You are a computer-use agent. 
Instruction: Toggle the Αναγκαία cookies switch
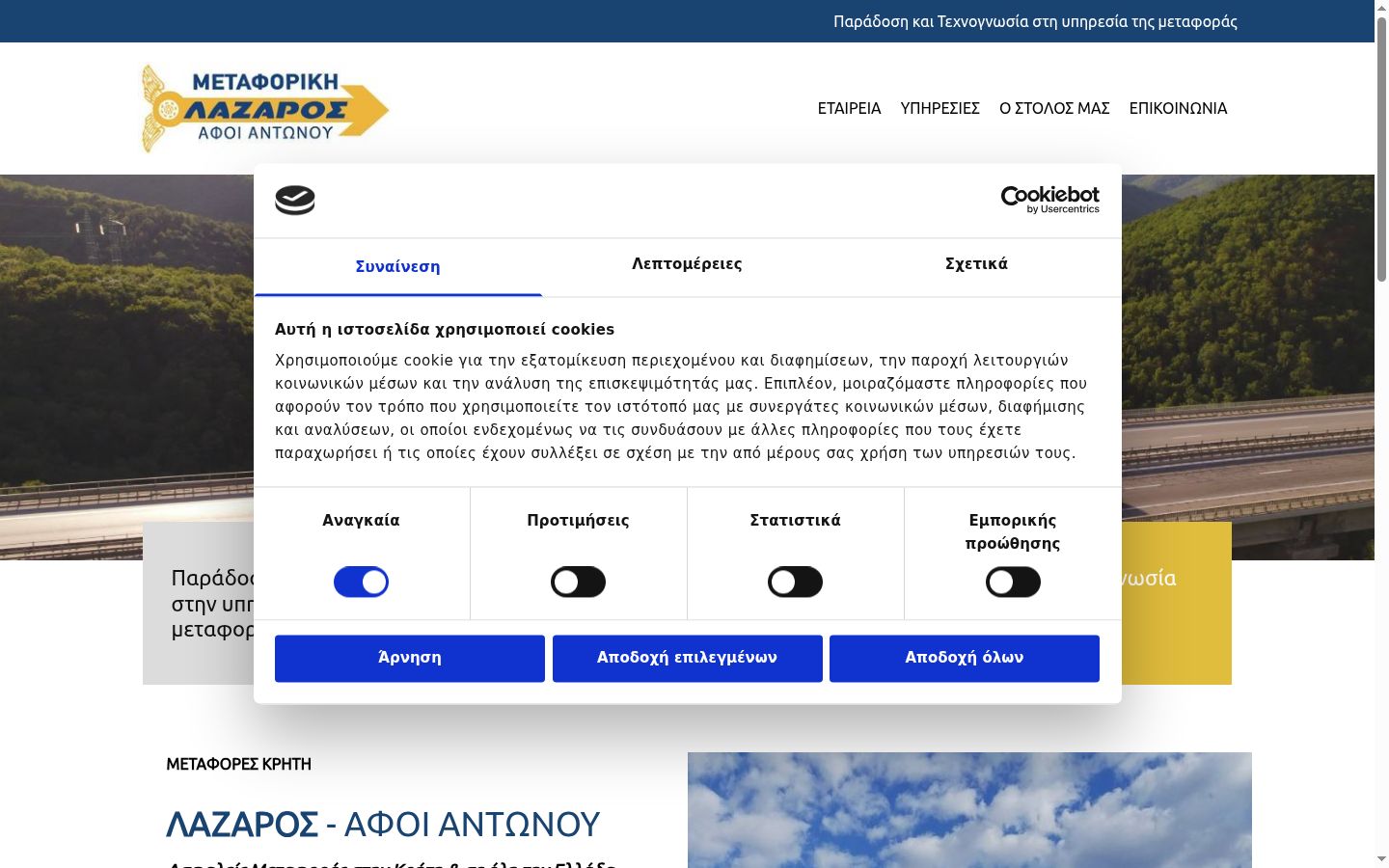361,582
